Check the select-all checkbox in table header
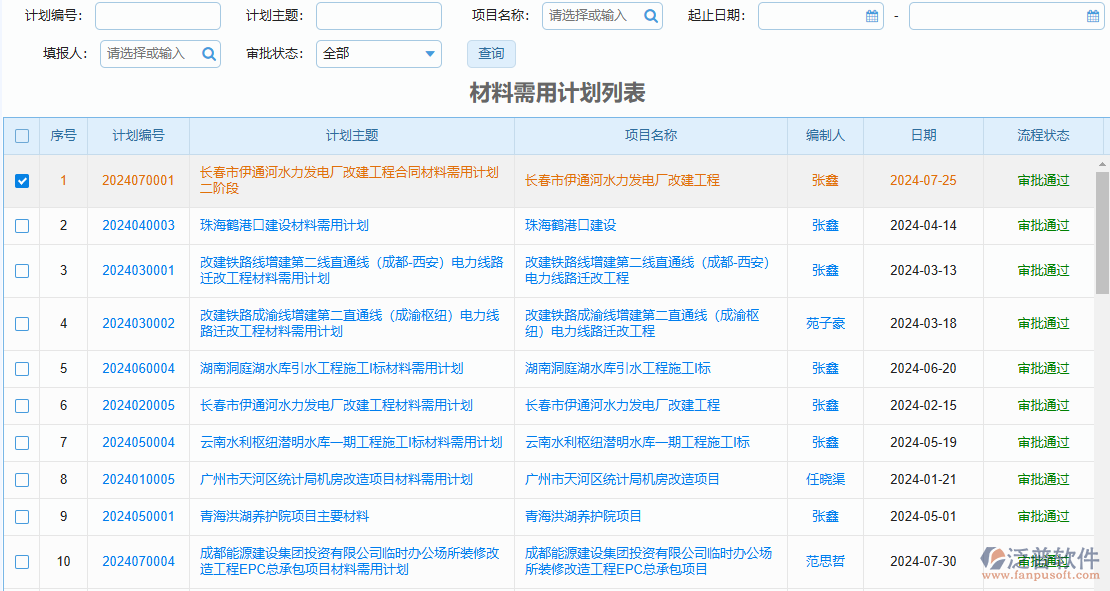This screenshot has width=1110, height=591. point(22,135)
